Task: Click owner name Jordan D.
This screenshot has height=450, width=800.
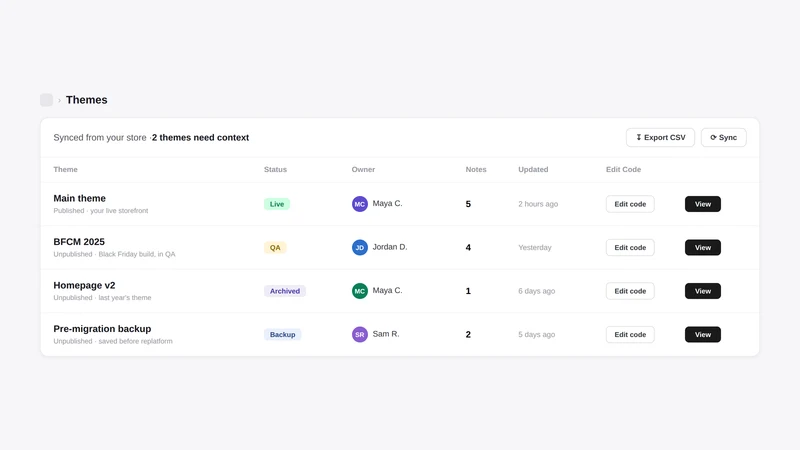Action: tap(390, 247)
